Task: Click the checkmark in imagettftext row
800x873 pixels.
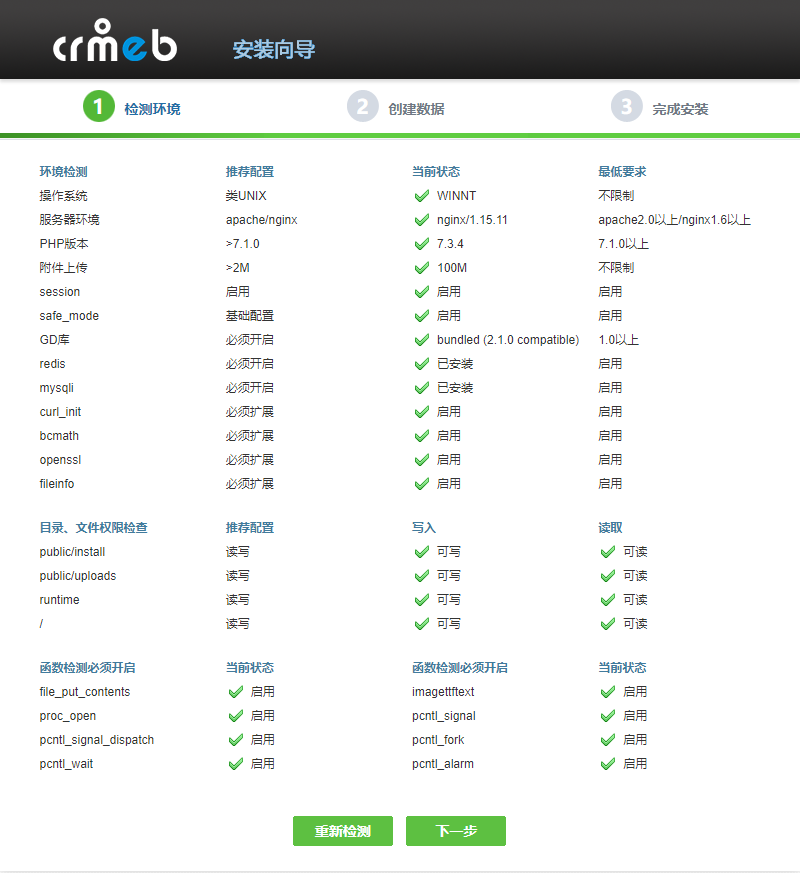Action: tap(608, 692)
